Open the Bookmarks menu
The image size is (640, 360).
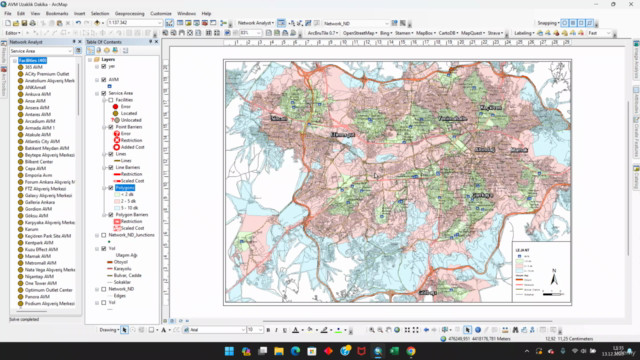(57, 13)
